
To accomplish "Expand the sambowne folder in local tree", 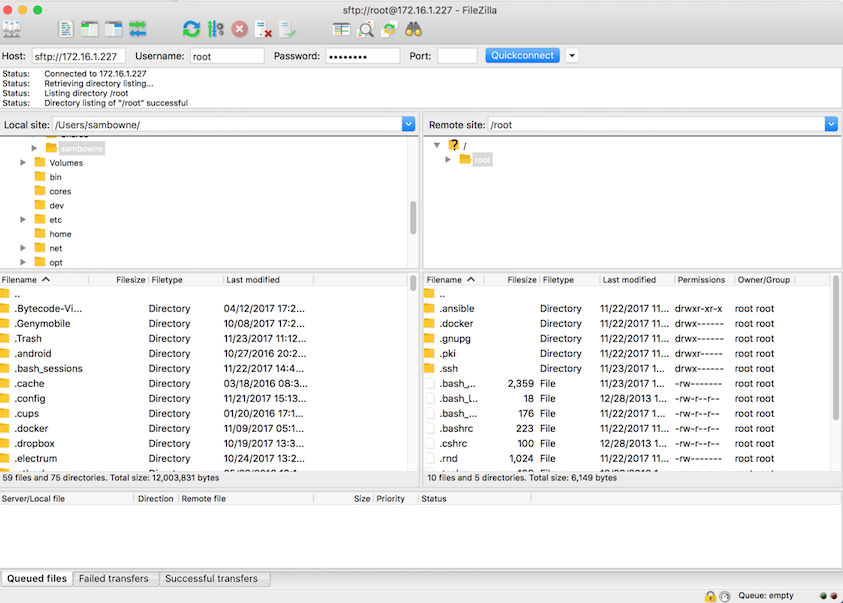I will (x=34, y=148).
